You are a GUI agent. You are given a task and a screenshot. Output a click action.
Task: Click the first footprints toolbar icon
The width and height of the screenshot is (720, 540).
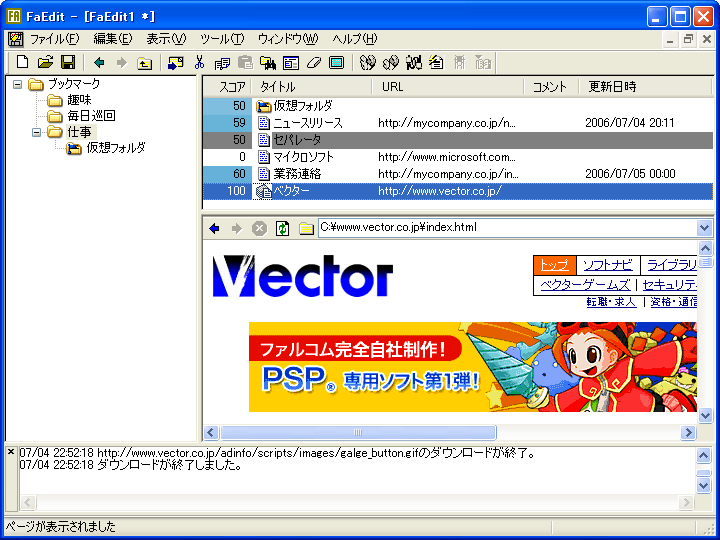pyautogui.click(x=367, y=62)
